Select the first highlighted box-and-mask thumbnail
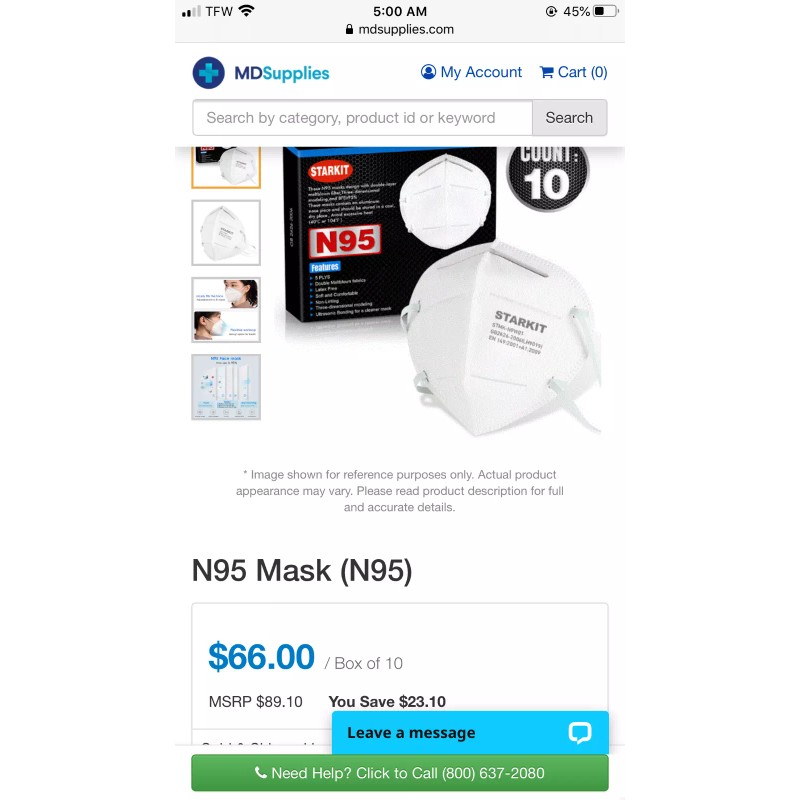The width and height of the screenshot is (800, 800). click(226, 167)
